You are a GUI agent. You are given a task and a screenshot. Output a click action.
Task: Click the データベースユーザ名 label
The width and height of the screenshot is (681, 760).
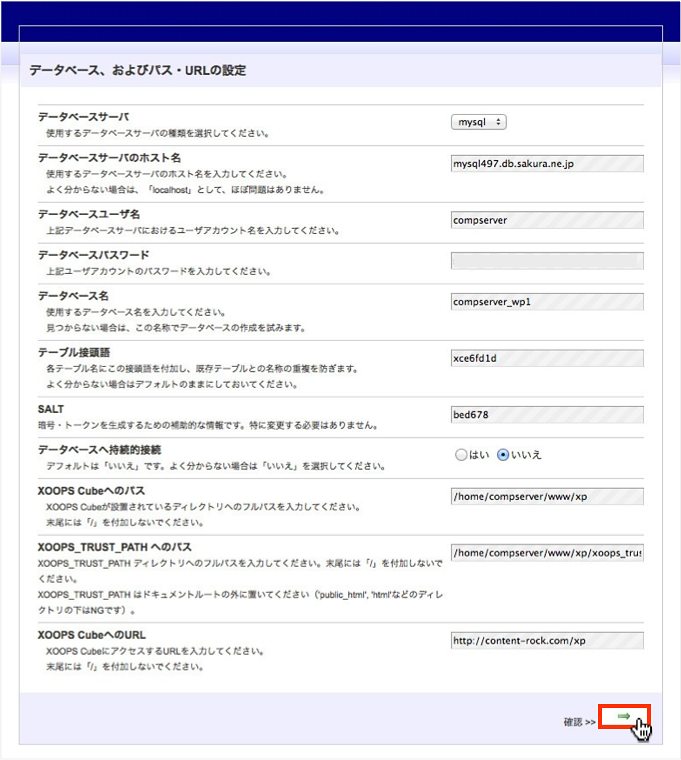pyautogui.click(x=89, y=214)
